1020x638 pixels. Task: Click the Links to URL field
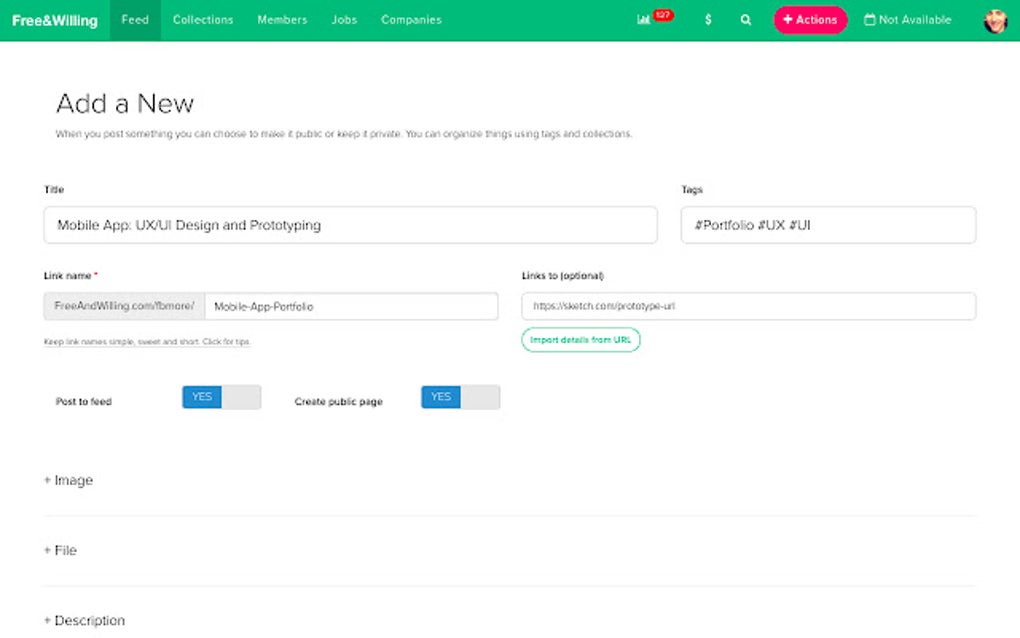748,306
